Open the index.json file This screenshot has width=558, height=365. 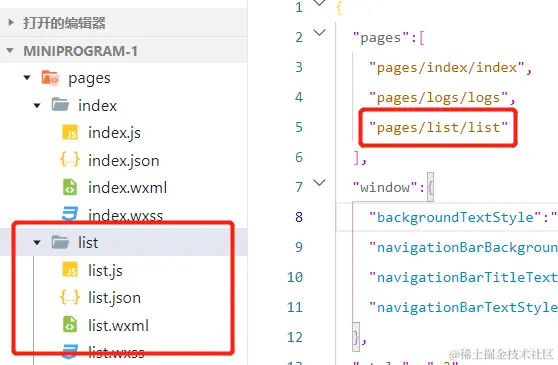[123, 161]
